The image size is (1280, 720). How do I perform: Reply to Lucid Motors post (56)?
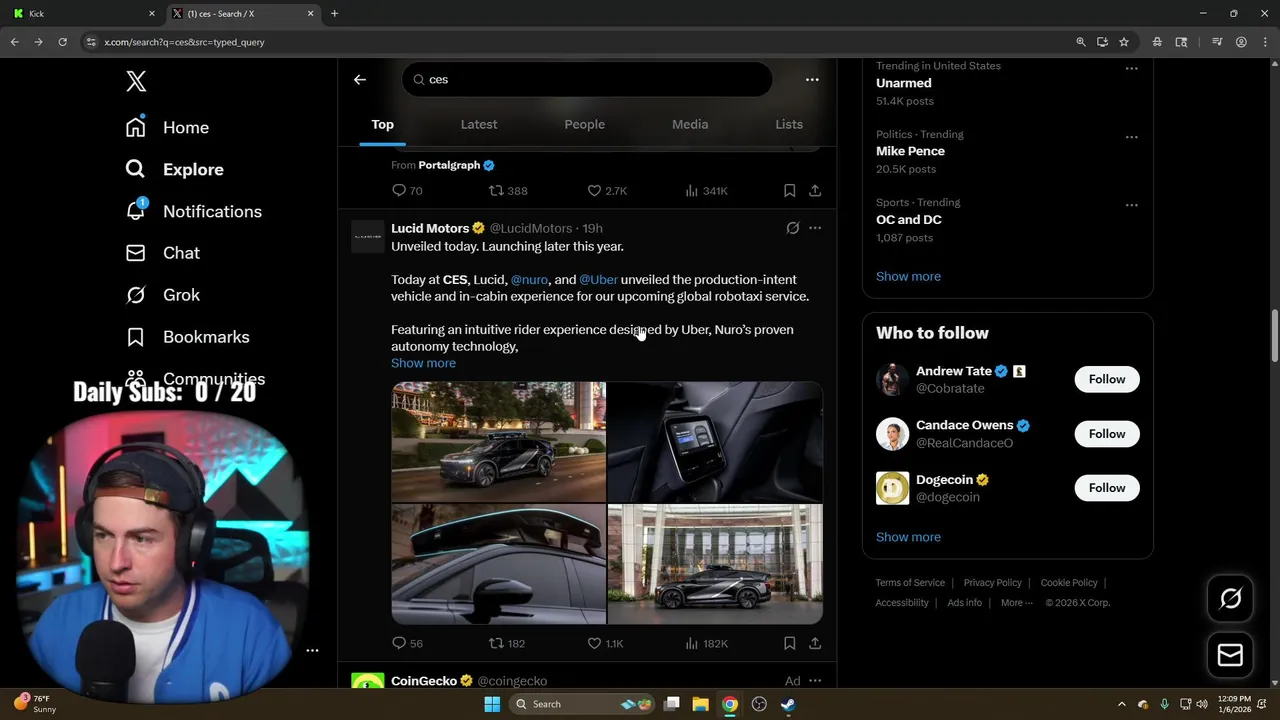[407, 643]
